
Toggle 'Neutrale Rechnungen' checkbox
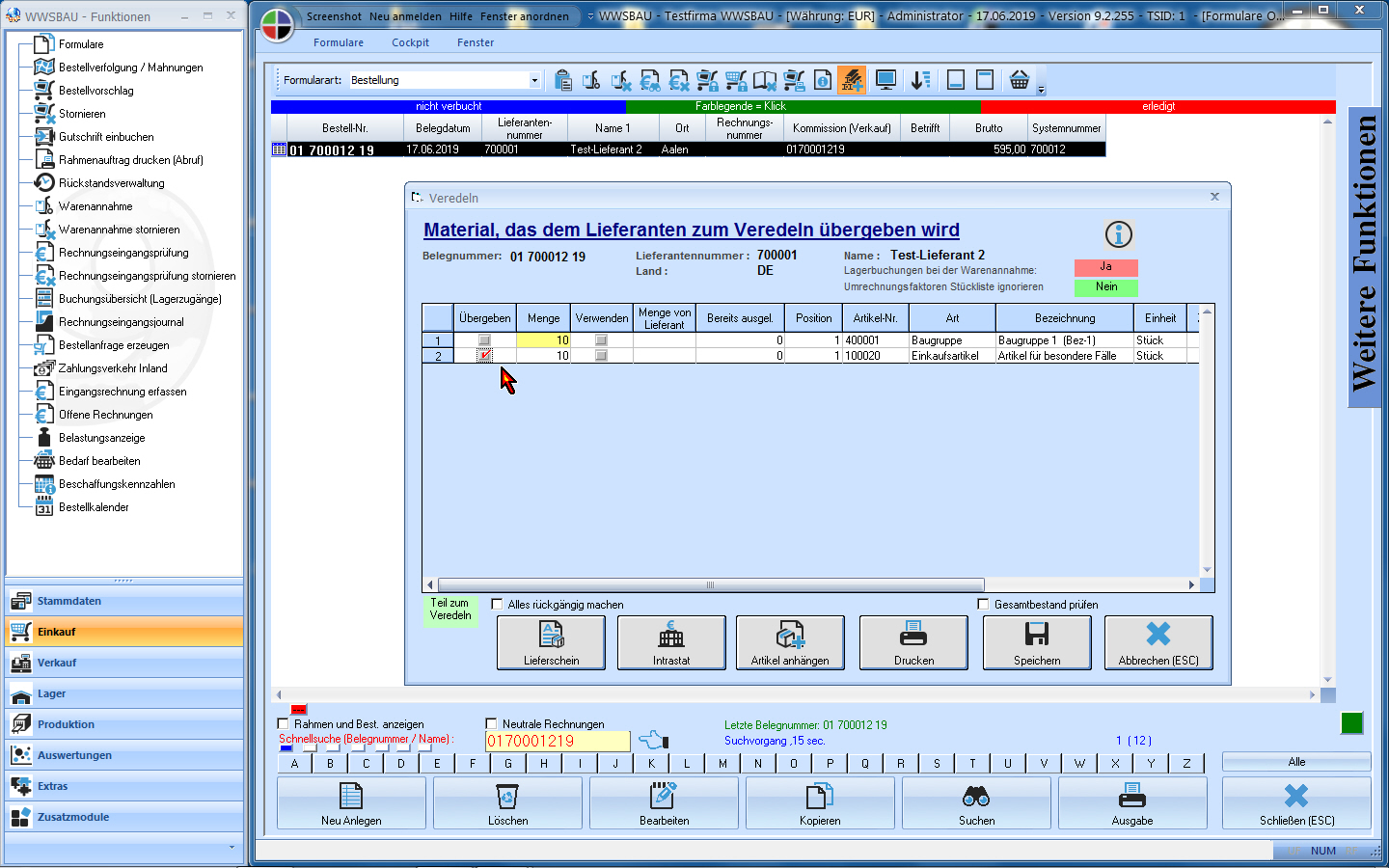[492, 723]
